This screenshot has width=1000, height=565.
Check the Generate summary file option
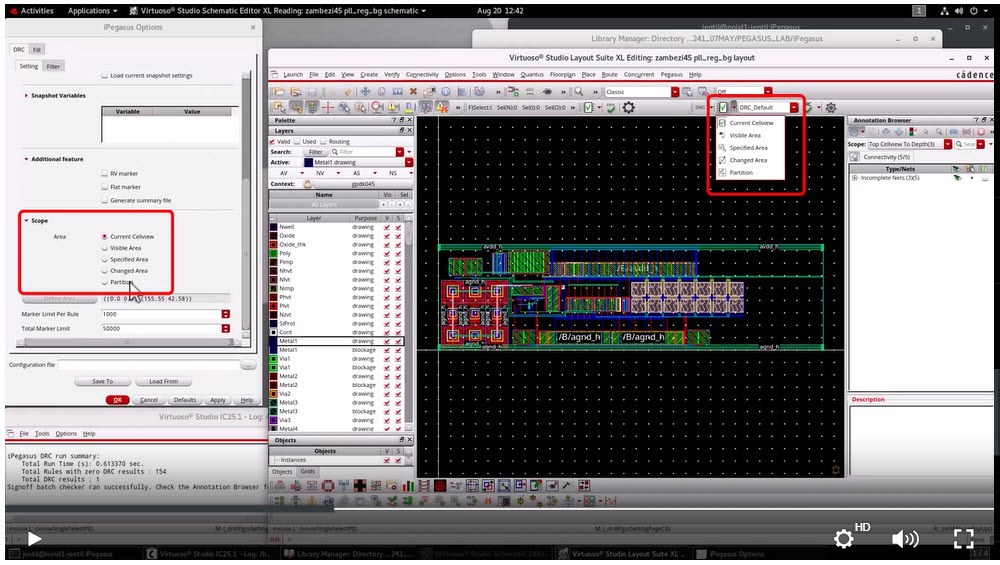[104, 200]
